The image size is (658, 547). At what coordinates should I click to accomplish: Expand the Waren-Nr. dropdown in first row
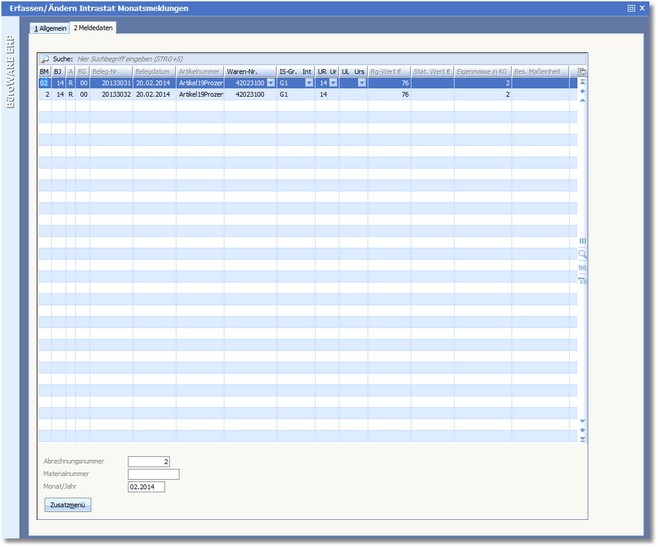click(x=270, y=83)
